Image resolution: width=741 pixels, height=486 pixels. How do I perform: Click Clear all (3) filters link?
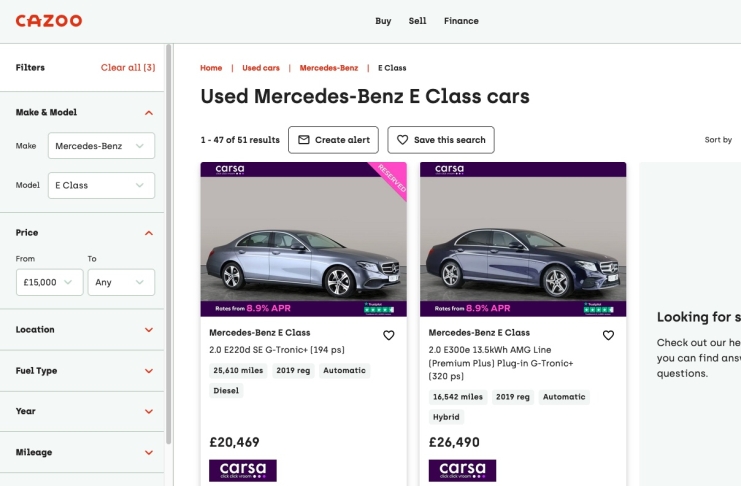[x=128, y=68]
